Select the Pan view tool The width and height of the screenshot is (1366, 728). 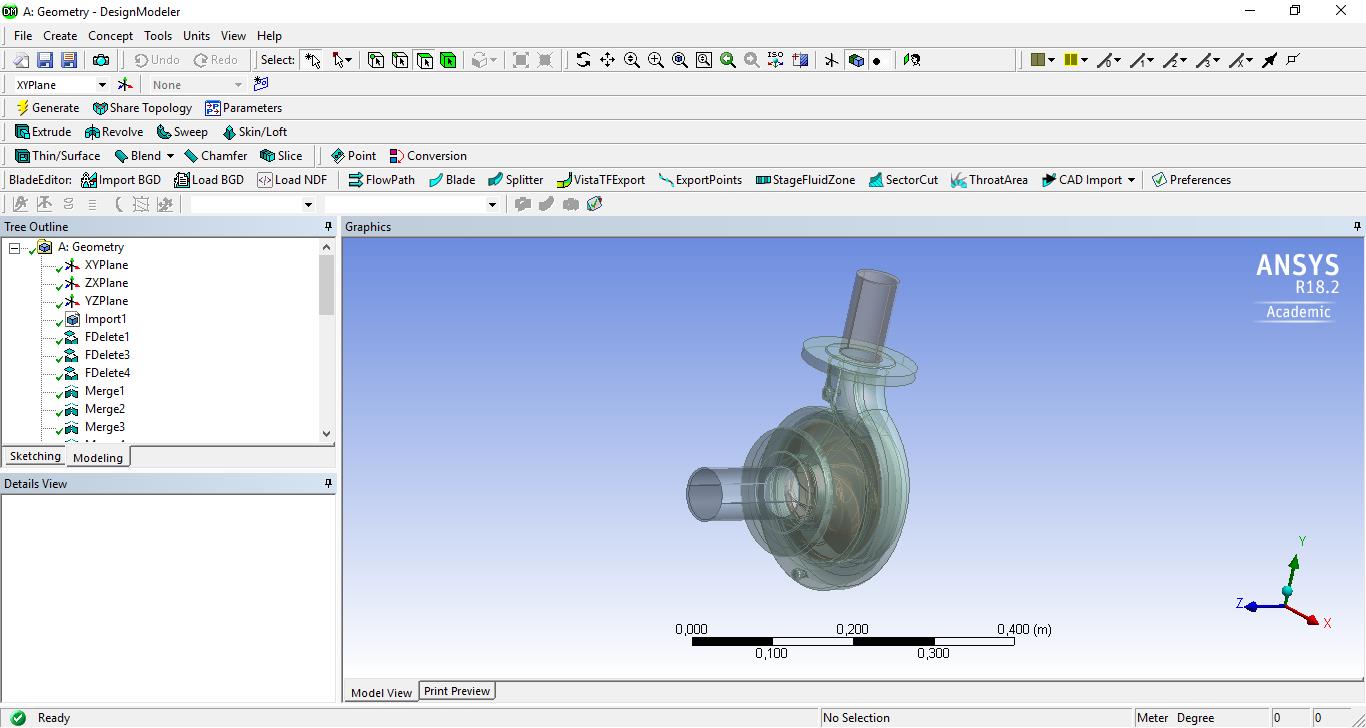click(x=607, y=60)
